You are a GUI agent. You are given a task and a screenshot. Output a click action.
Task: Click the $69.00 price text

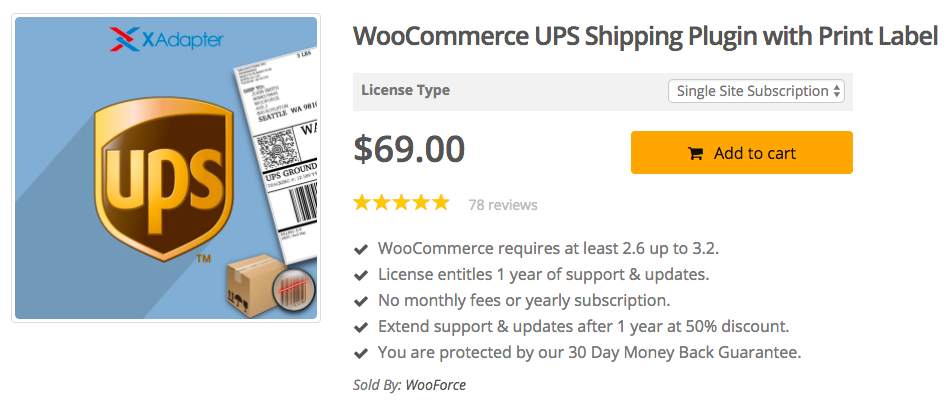tap(409, 150)
